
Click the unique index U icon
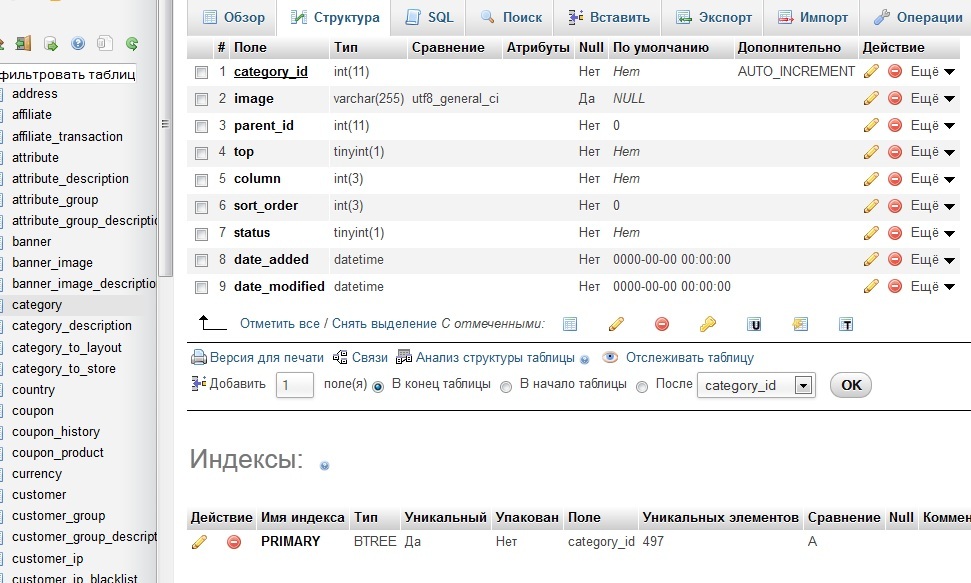(754, 324)
